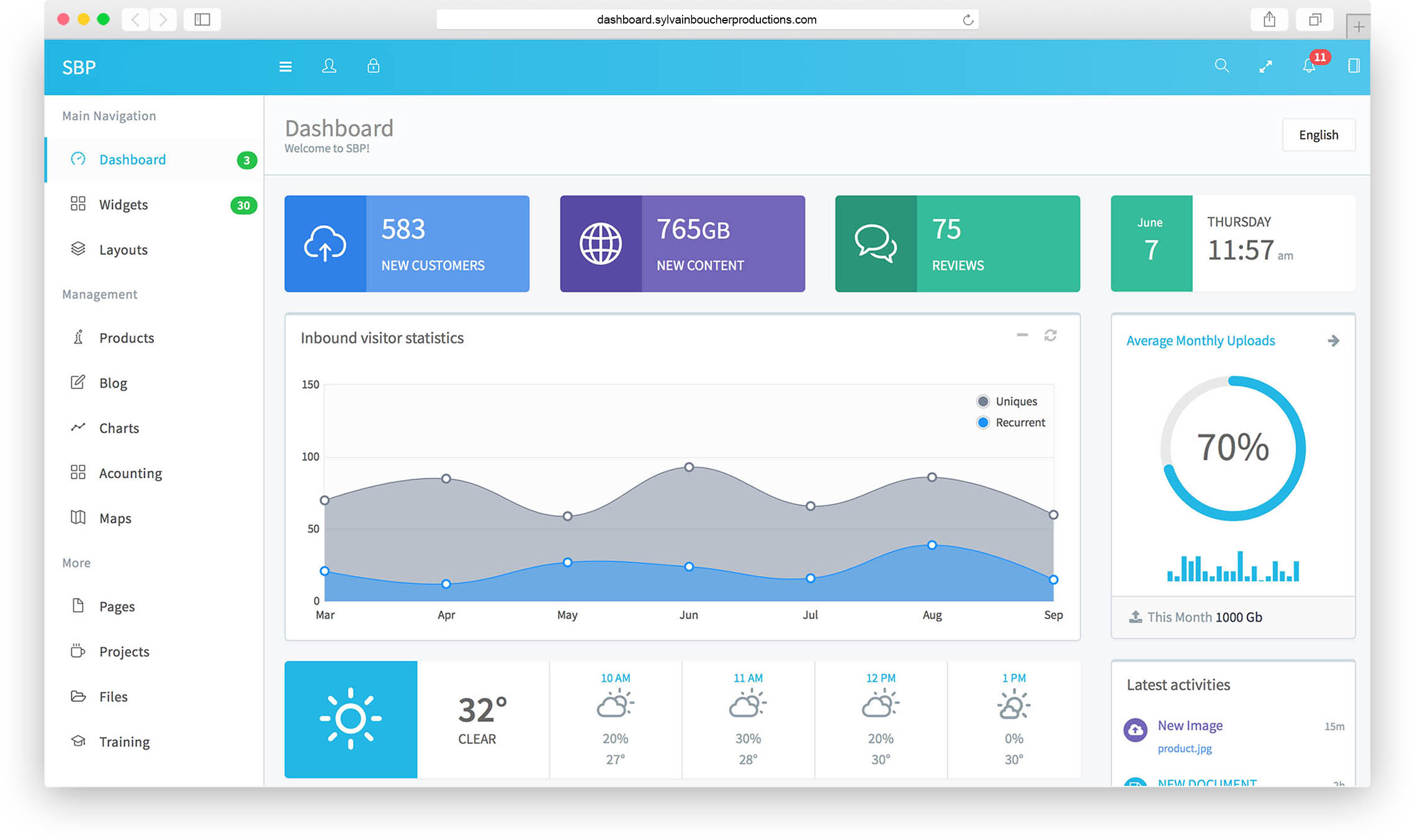Expand Average Monthly Uploads with arrow

point(1333,341)
